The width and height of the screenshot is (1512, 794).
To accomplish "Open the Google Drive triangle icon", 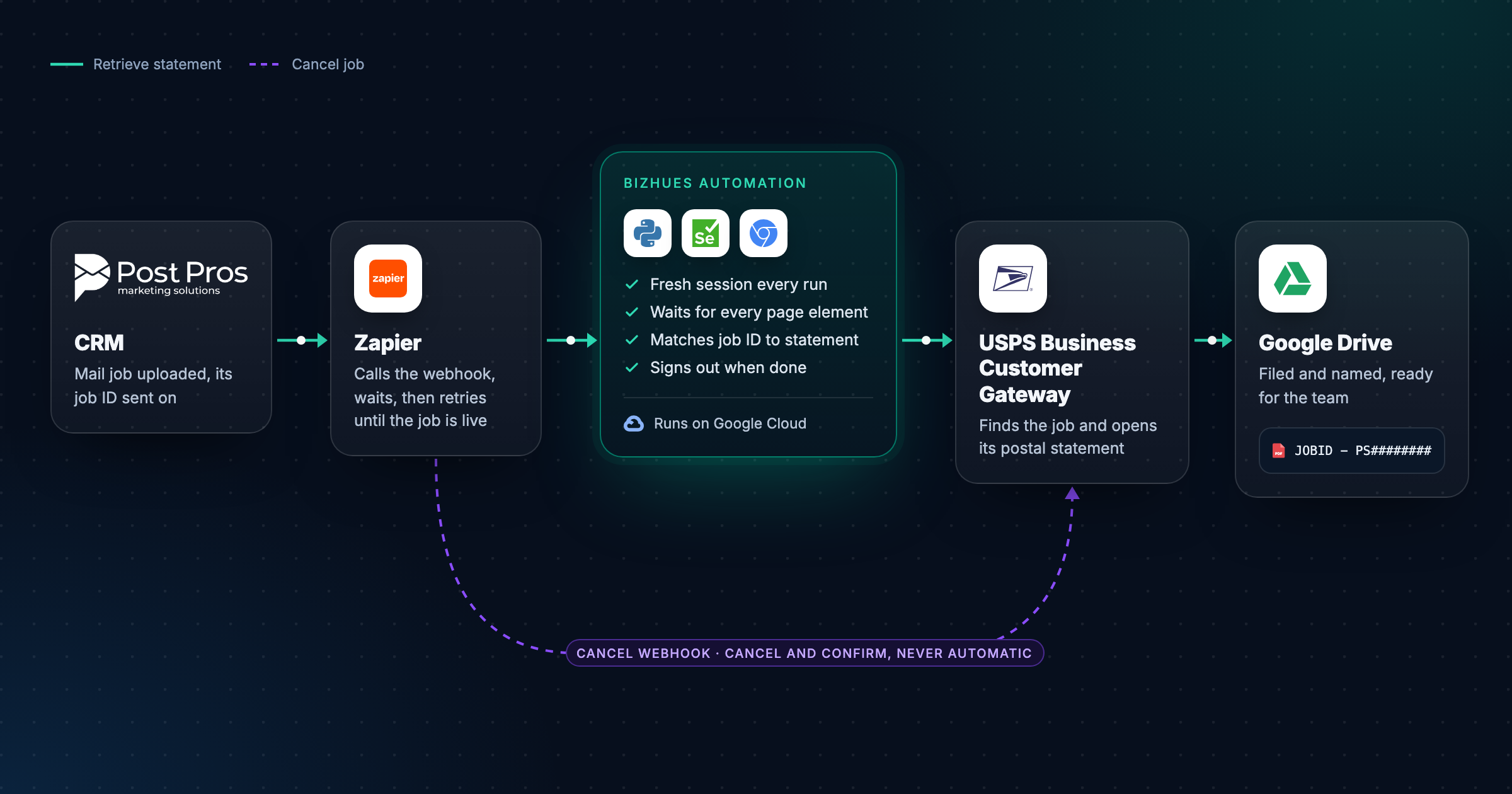I will (1293, 279).
